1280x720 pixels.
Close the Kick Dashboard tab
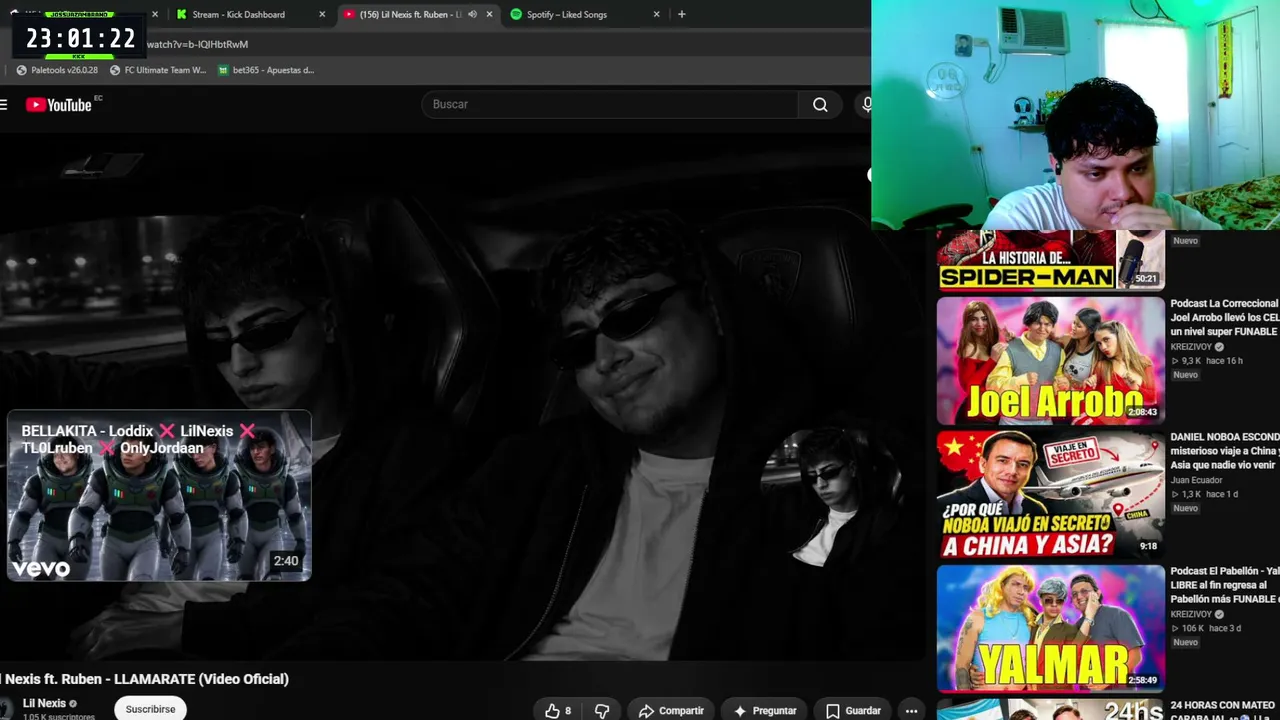pyautogui.click(x=322, y=14)
